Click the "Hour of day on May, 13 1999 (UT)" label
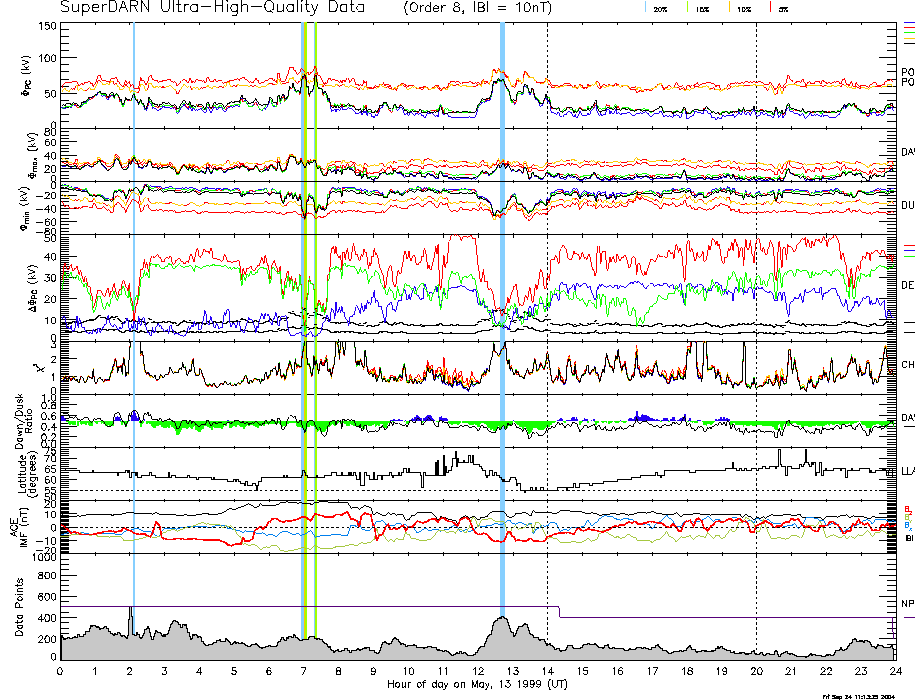The image size is (915, 700). [477, 685]
